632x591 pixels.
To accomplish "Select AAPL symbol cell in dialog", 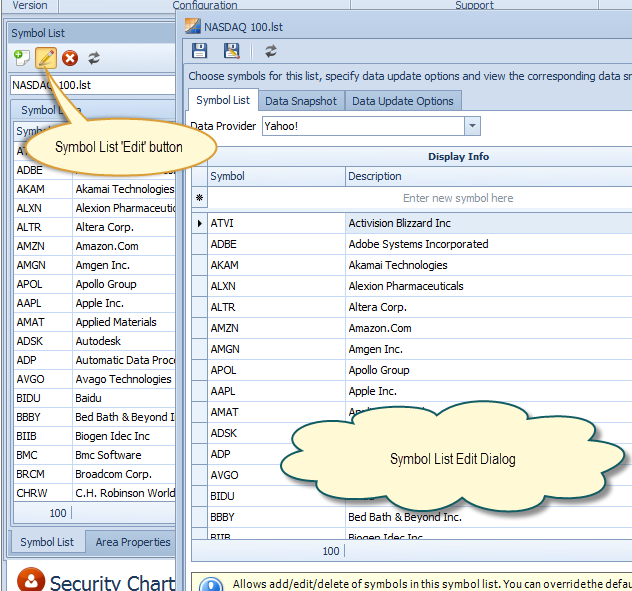I will (x=276, y=391).
